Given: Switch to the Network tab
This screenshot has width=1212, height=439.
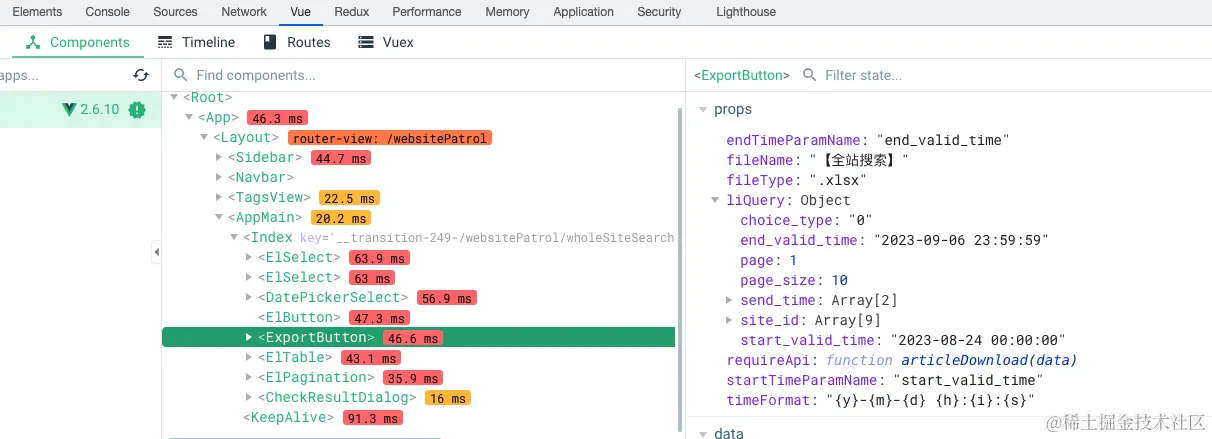Looking at the screenshot, I should pyautogui.click(x=243, y=12).
